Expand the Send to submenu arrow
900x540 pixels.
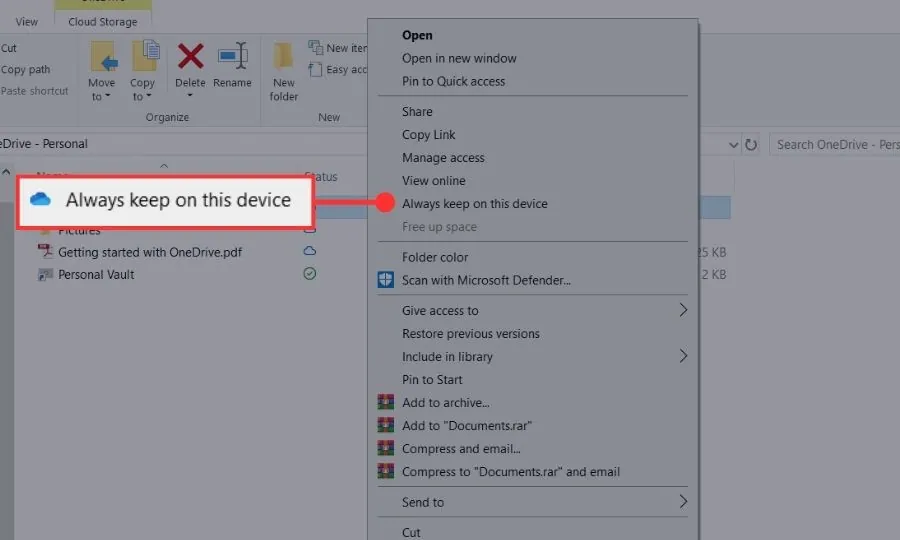pyautogui.click(x=682, y=502)
